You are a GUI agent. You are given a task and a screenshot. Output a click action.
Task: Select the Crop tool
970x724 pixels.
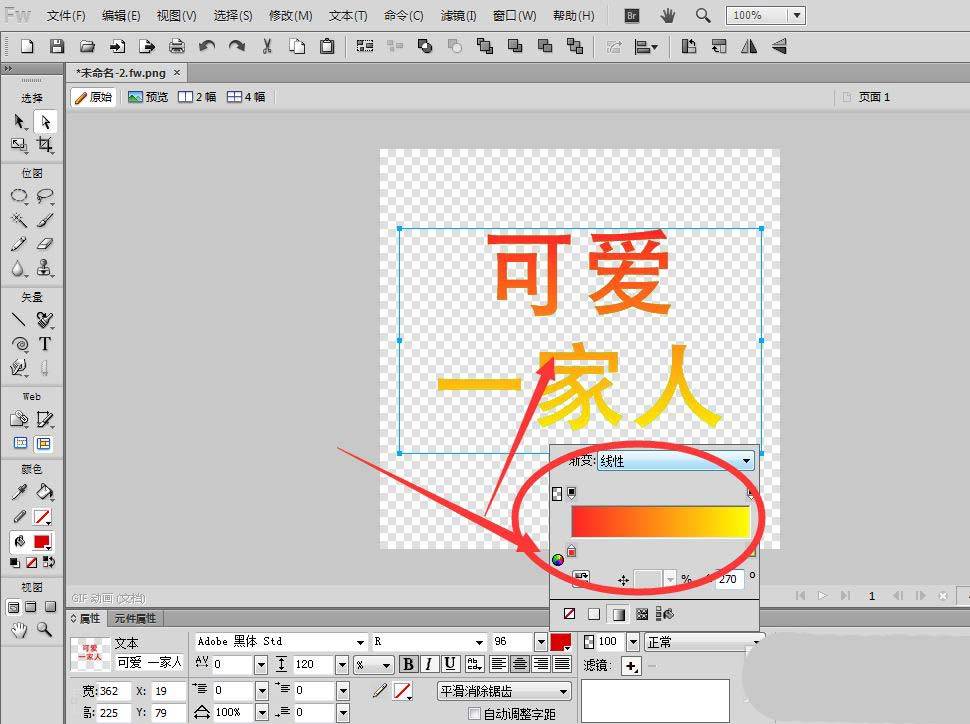click(x=45, y=146)
